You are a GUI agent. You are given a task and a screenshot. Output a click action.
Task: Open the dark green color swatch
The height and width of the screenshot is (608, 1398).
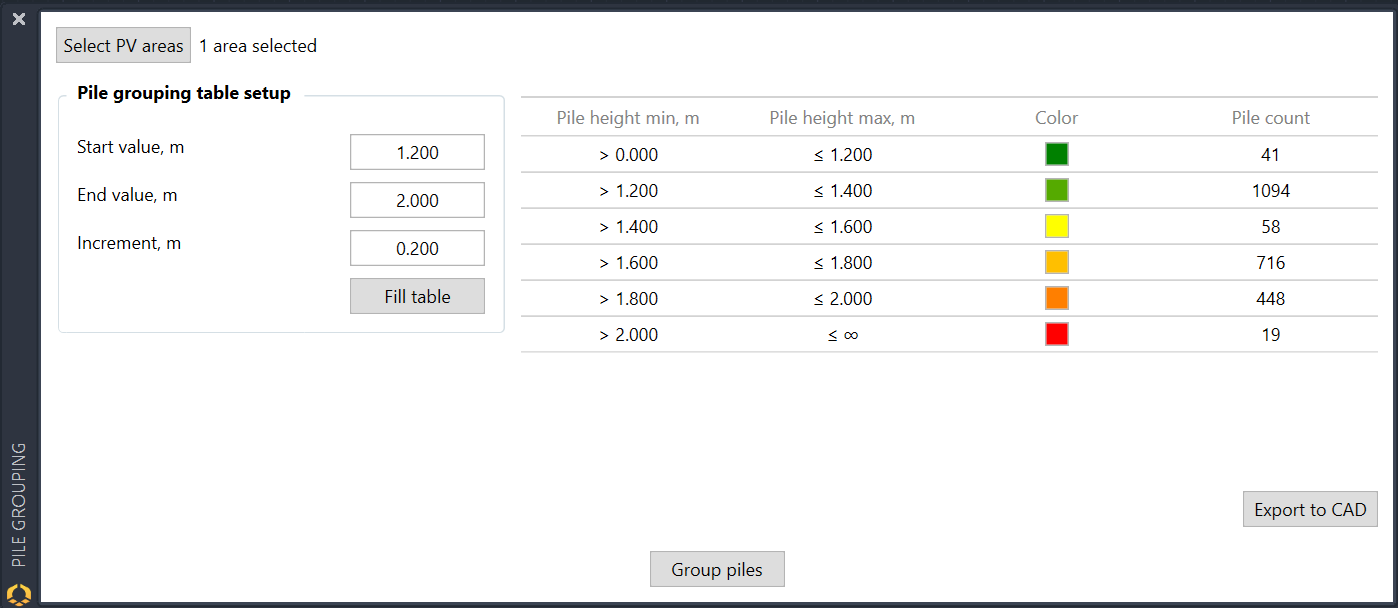[1057, 154]
